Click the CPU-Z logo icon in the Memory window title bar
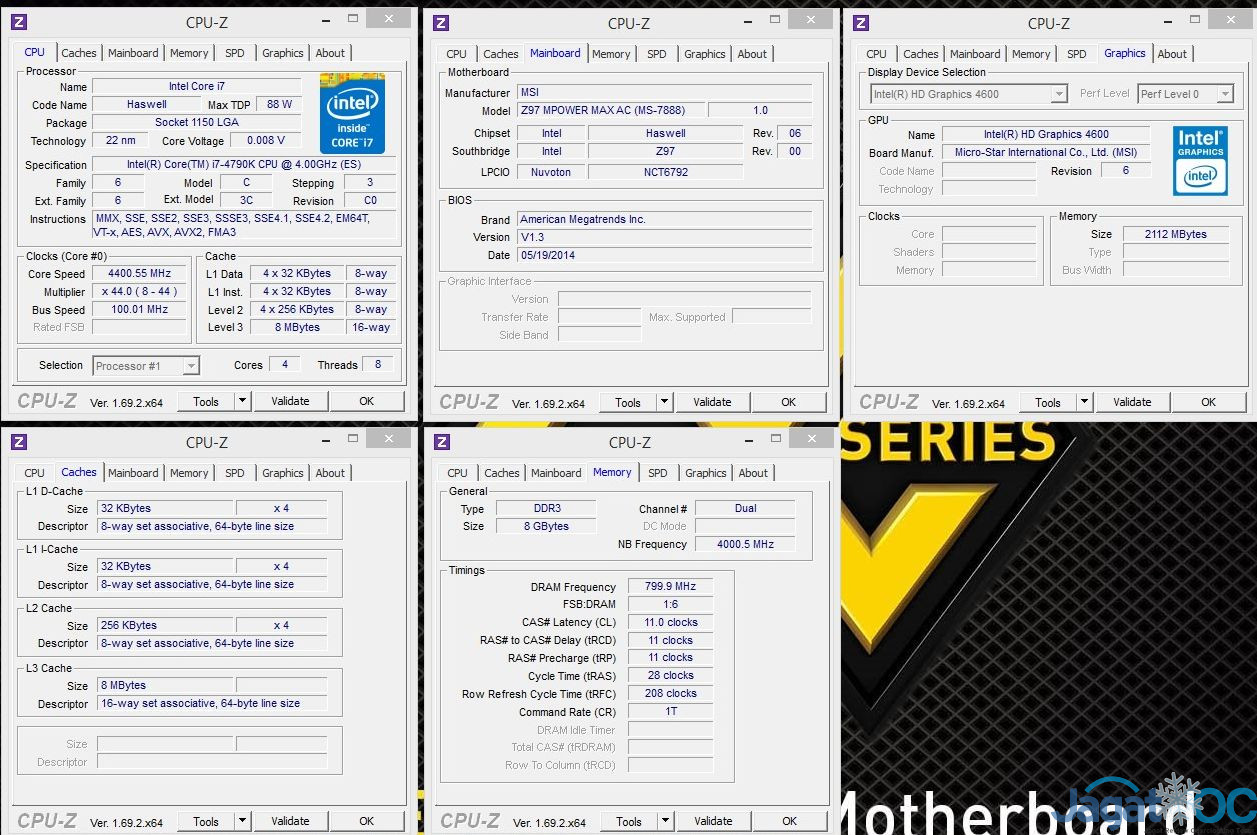Screen dimensions: 1257x835 [441, 442]
